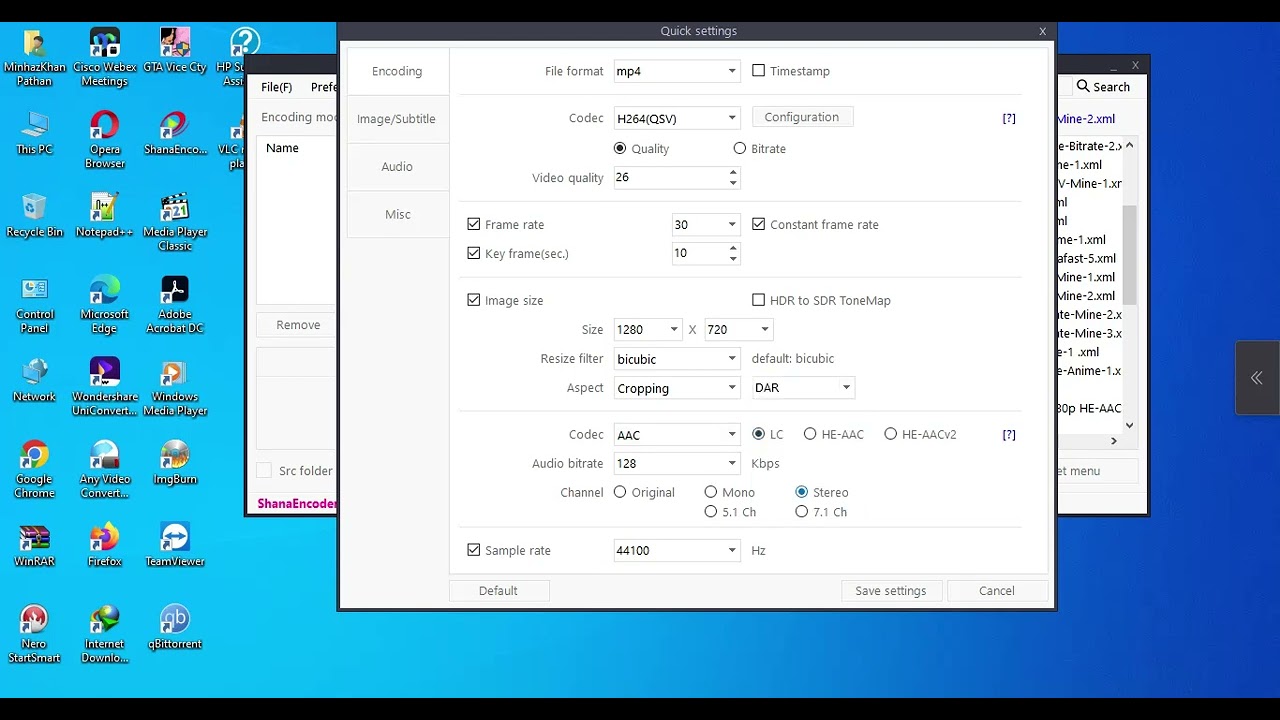Select the qBittorrent desktop icon
The image size is (1280, 720).
tap(174, 628)
